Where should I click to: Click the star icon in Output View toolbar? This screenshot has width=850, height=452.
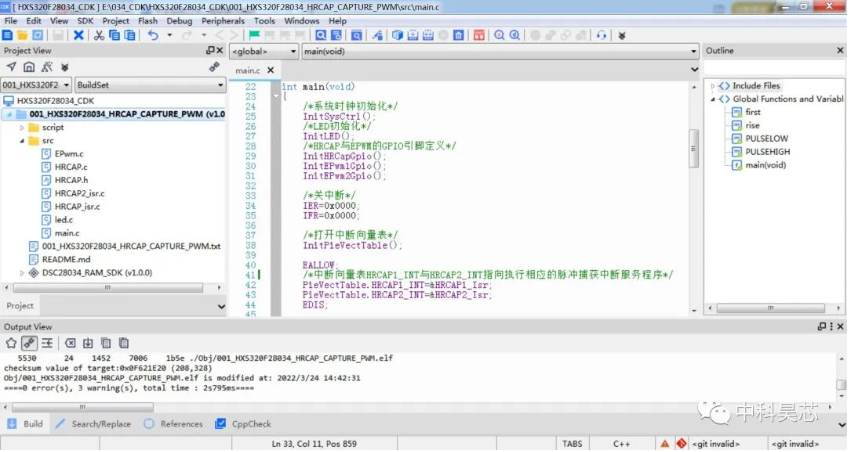(x=11, y=344)
